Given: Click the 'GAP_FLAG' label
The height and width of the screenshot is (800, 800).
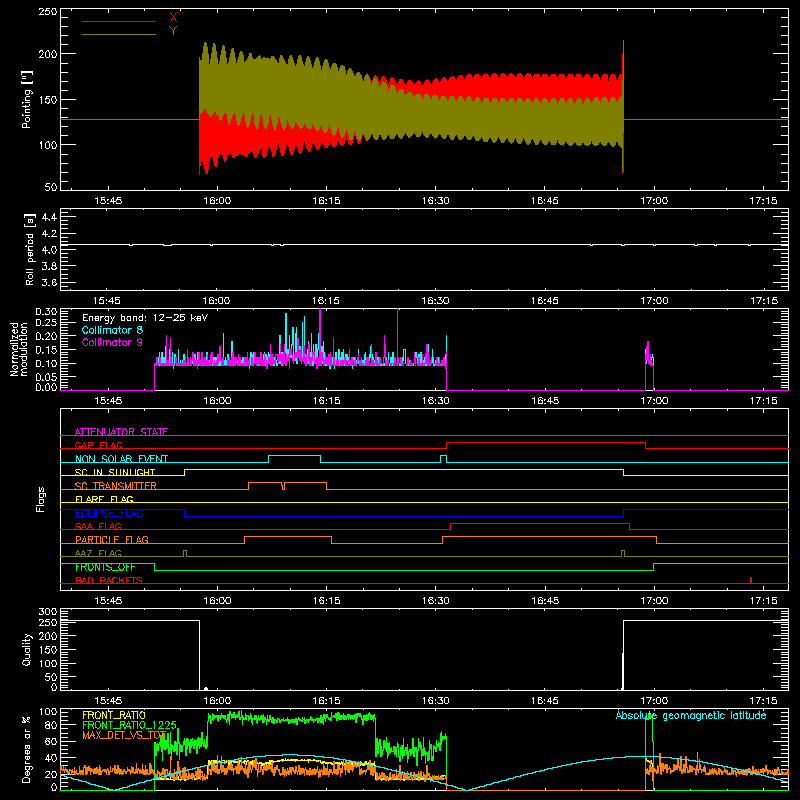Looking at the screenshot, I should point(98,445).
